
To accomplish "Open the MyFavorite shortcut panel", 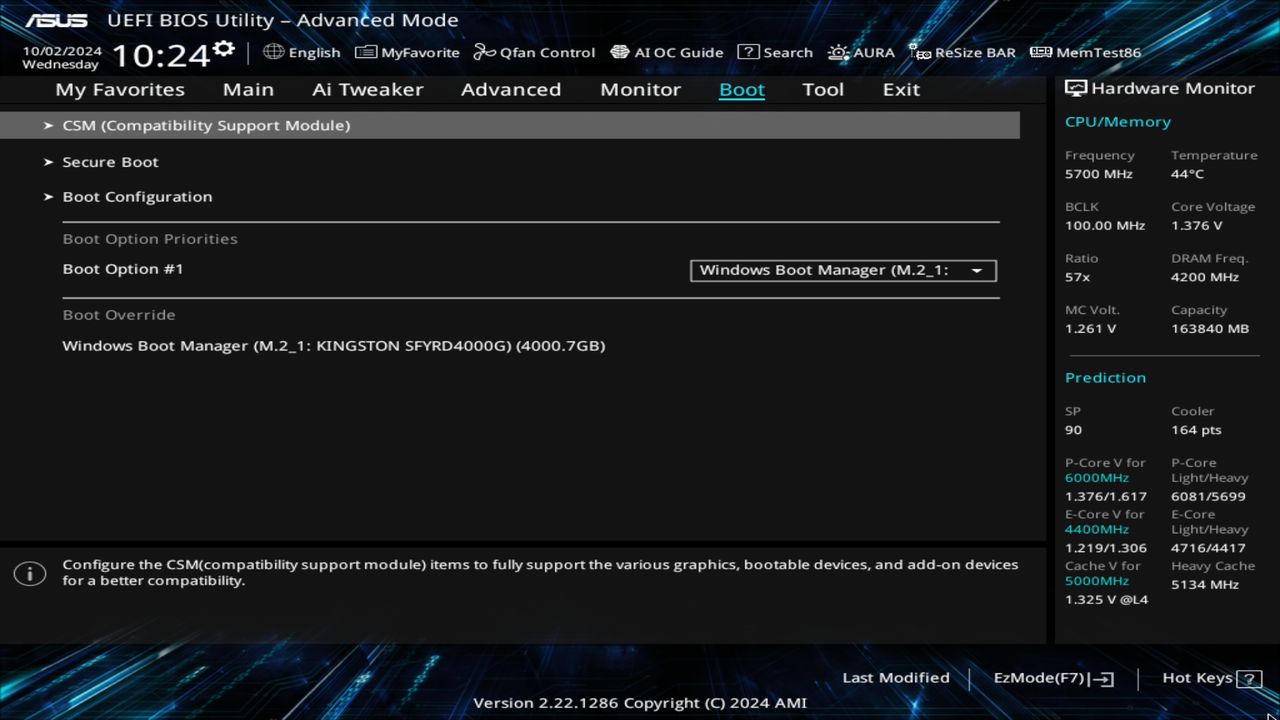I will point(407,52).
